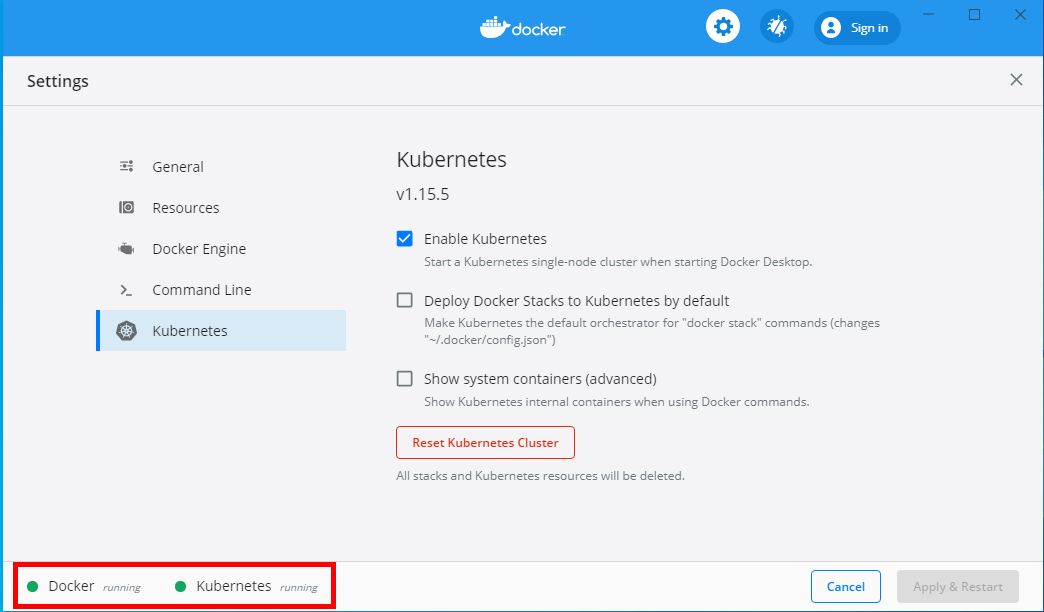Click the Docker Engine whale icon

(x=126, y=248)
